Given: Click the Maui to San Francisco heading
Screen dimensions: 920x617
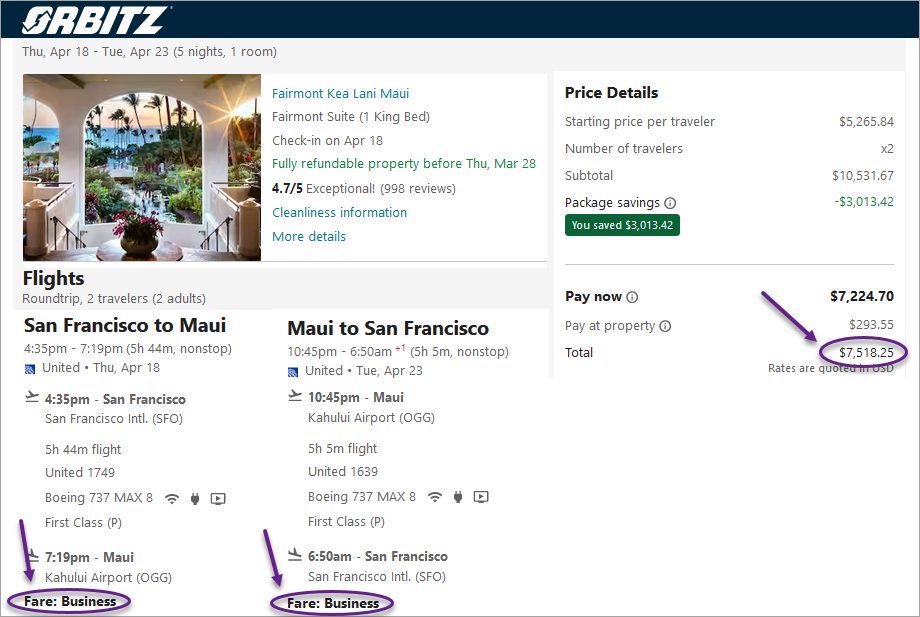Looking at the screenshot, I should 388,328.
